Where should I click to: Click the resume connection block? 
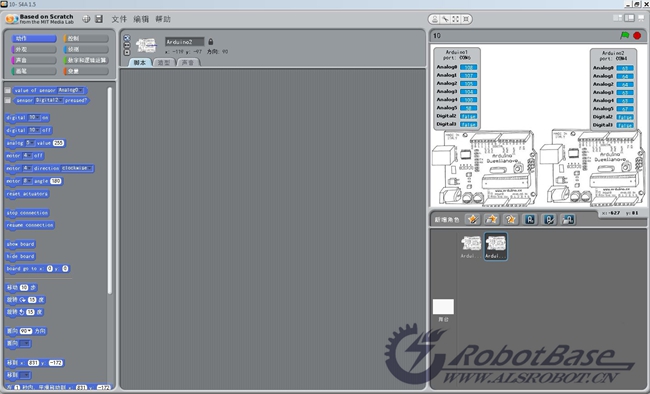(x=30, y=225)
